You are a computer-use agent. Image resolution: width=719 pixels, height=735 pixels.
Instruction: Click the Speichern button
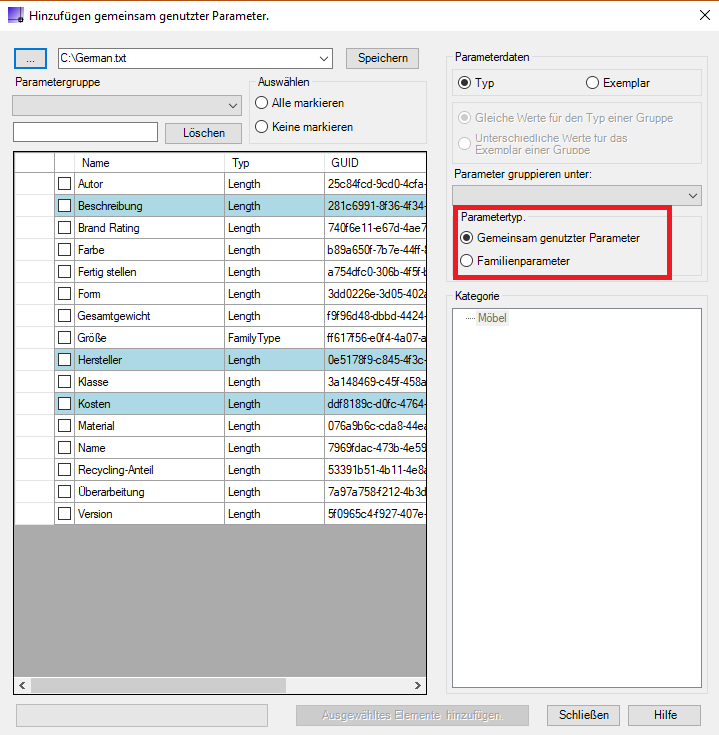coord(382,59)
